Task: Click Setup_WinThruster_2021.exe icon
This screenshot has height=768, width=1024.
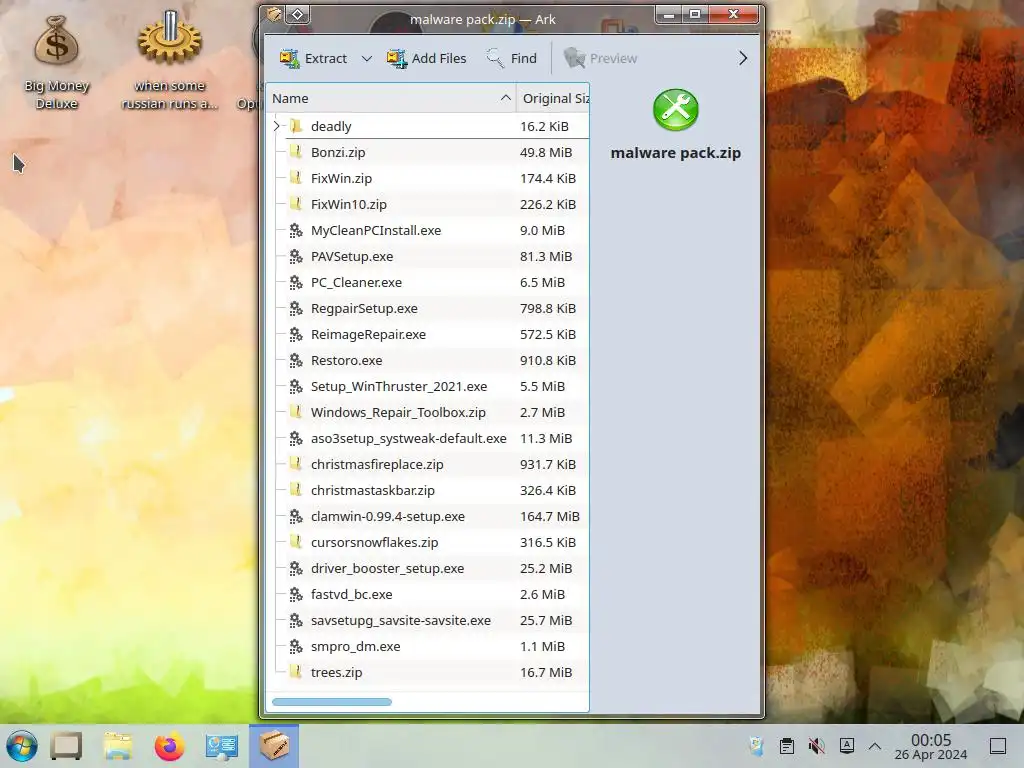Action: 296,387
